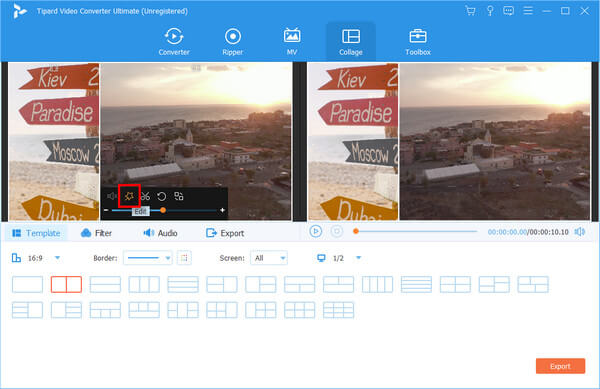Select the four vertical columns template
600x389 pixels.
point(377,285)
